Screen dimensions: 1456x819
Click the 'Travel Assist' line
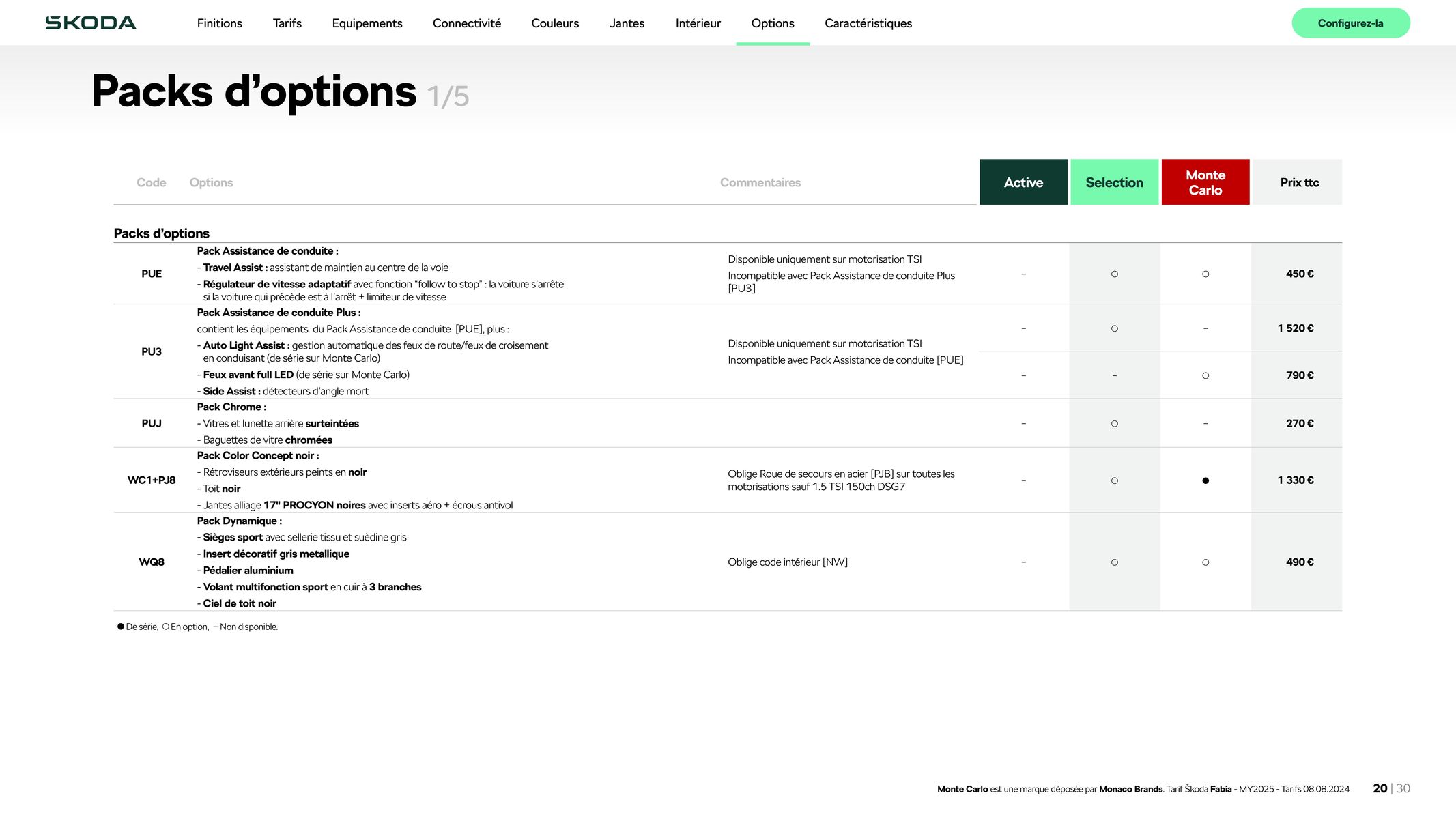point(322,268)
